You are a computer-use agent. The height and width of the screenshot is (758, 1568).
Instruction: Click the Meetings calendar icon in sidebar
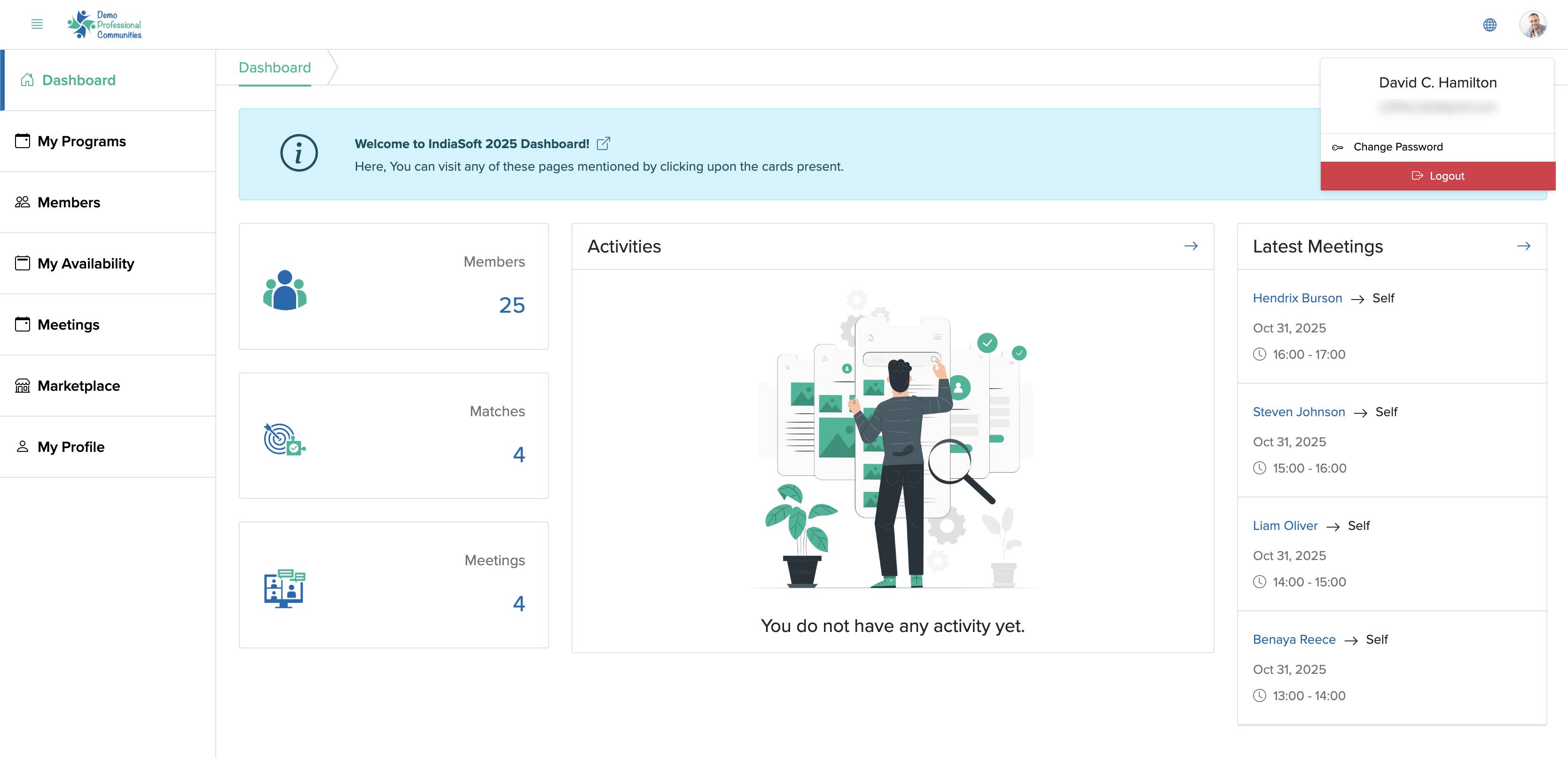(x=23, y=324)
